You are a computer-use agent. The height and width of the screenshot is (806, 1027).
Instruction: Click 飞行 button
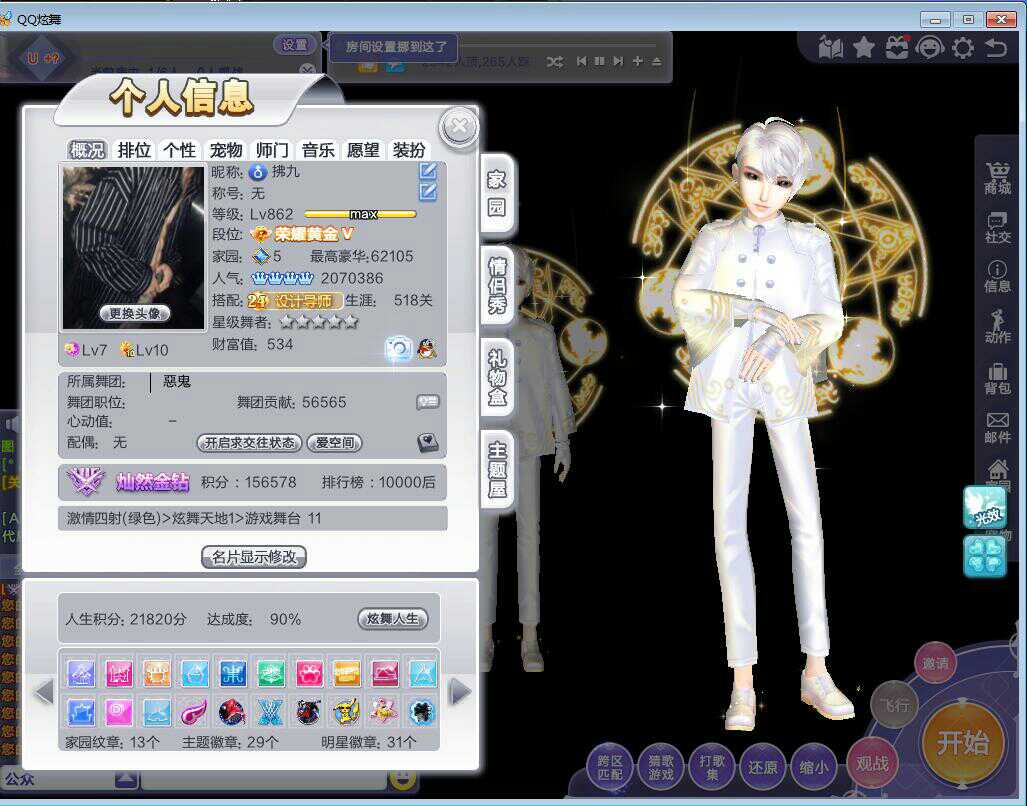[x=895, y=705]
